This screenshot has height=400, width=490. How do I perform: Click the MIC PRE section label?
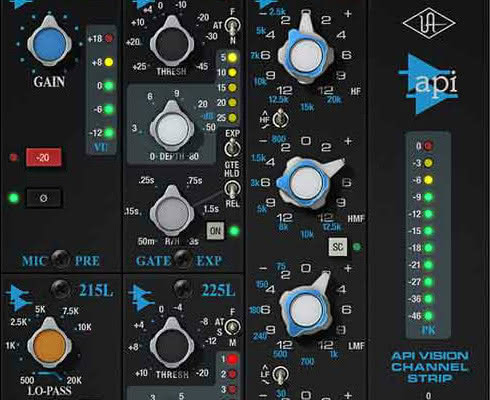tap(61, 261)
